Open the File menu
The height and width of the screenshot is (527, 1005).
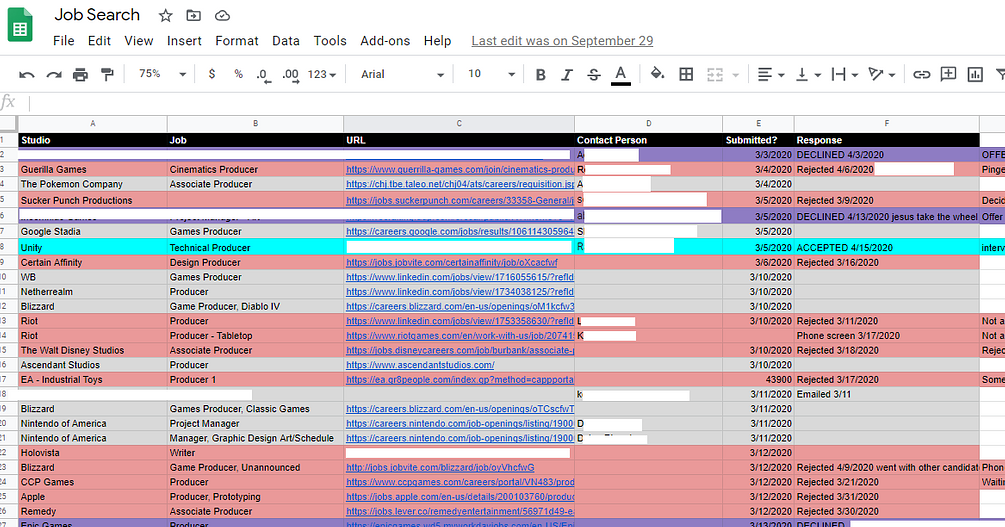(x=63, y=40)
